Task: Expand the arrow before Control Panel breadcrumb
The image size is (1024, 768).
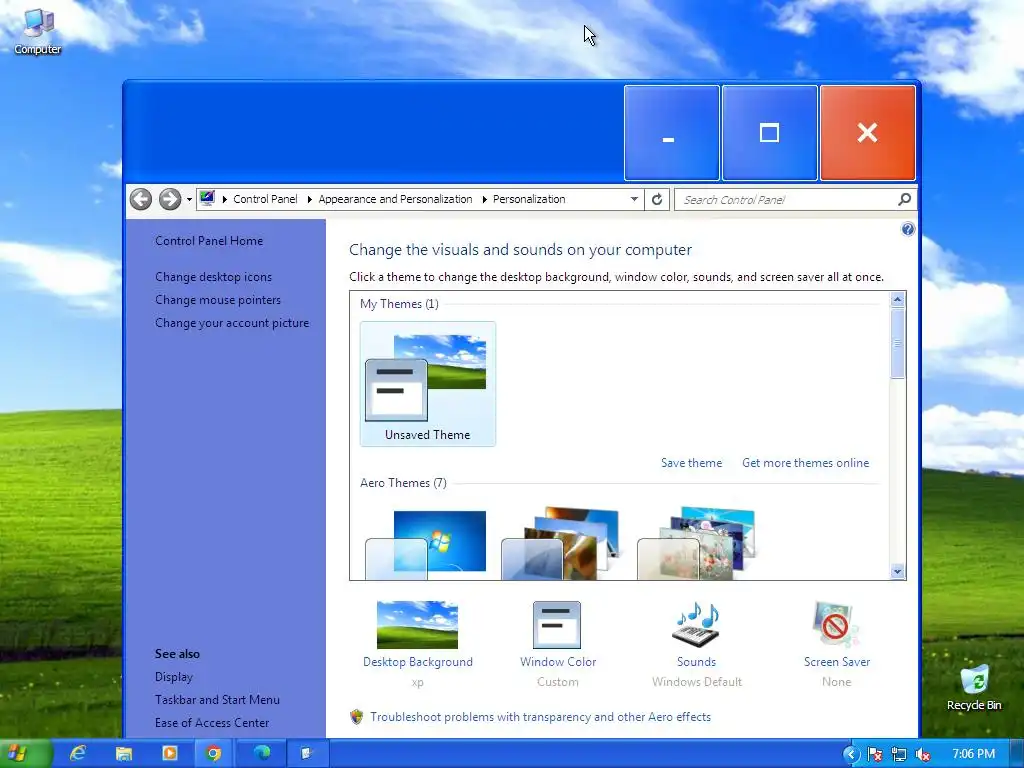Action: 225,199
